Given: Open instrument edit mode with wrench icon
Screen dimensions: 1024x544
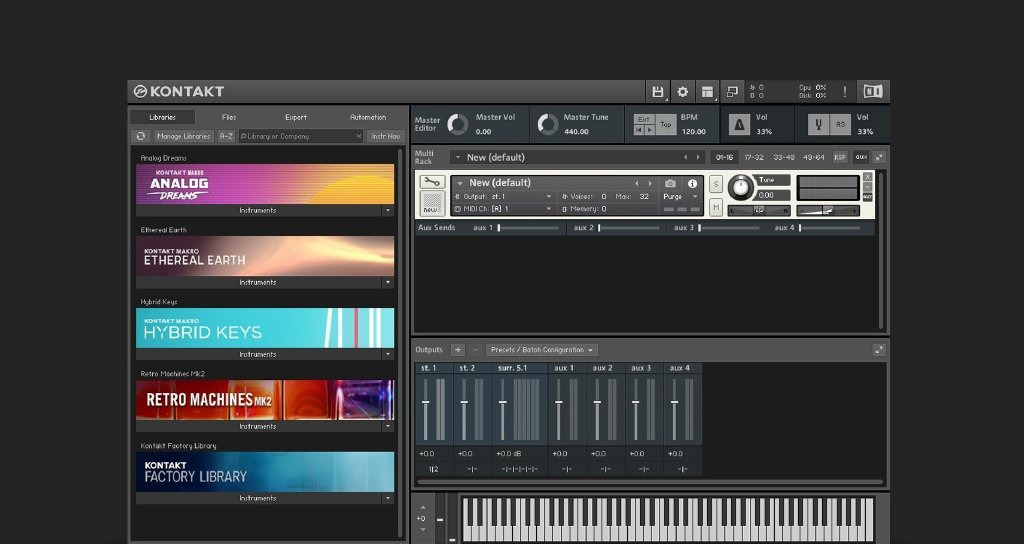Looking at the screenshot, I should click(x=432, y=183).
